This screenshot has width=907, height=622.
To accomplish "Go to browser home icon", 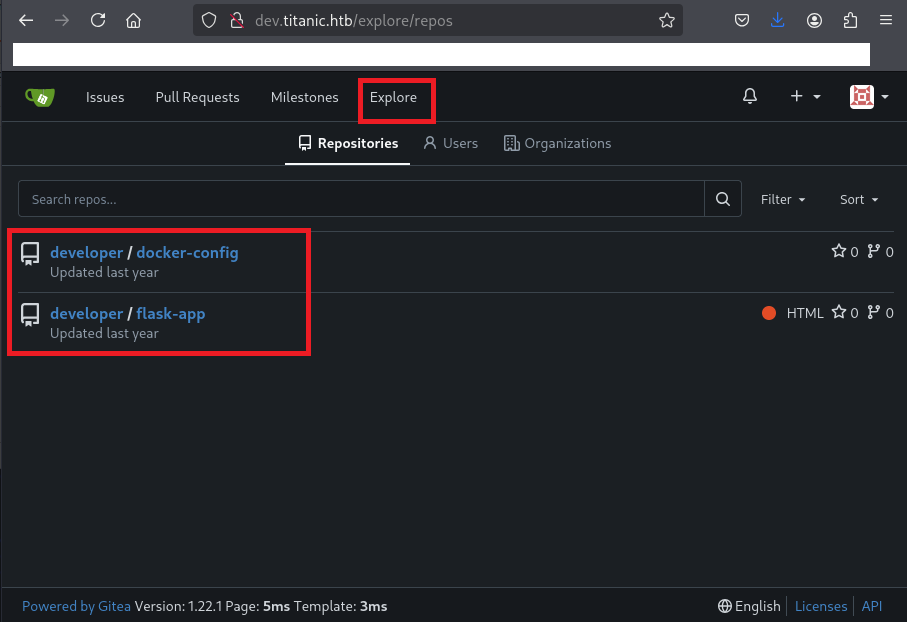I will (133, 20).
